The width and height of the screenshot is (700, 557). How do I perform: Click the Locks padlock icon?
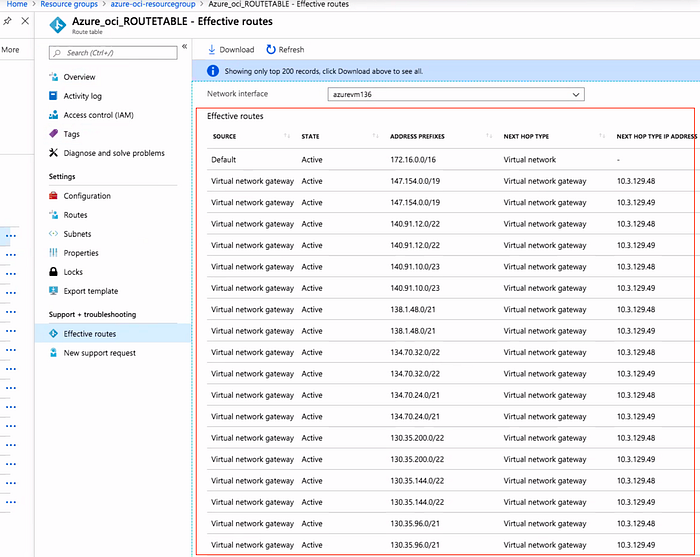54,271
